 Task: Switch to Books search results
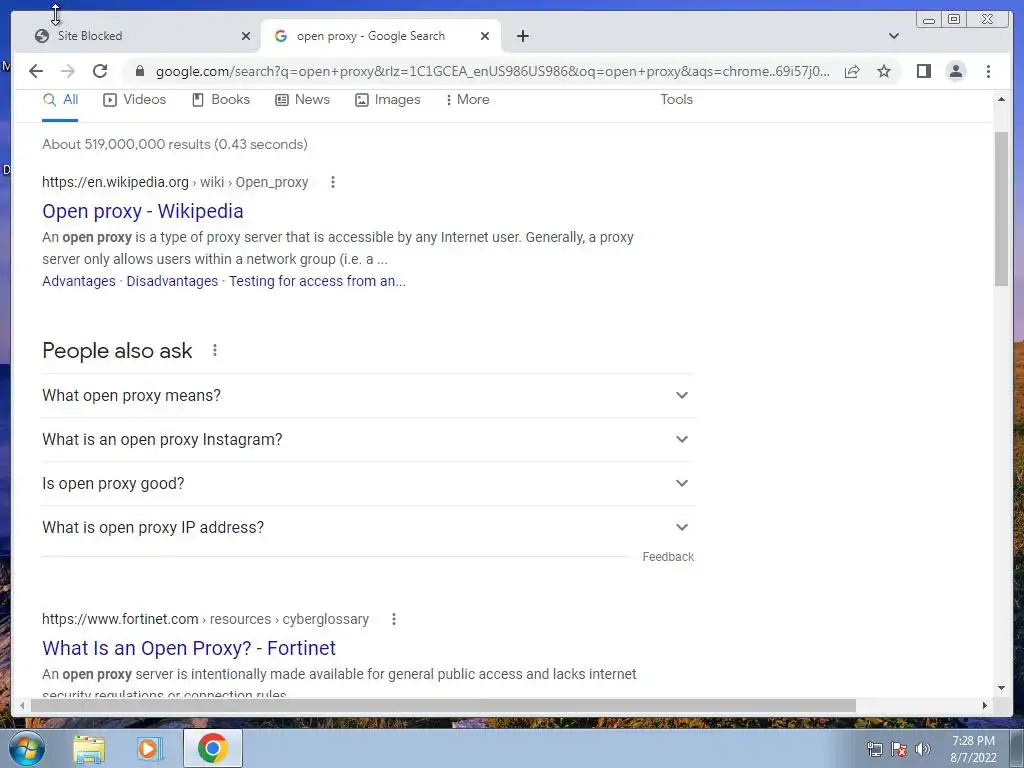[x=221, y=100]
